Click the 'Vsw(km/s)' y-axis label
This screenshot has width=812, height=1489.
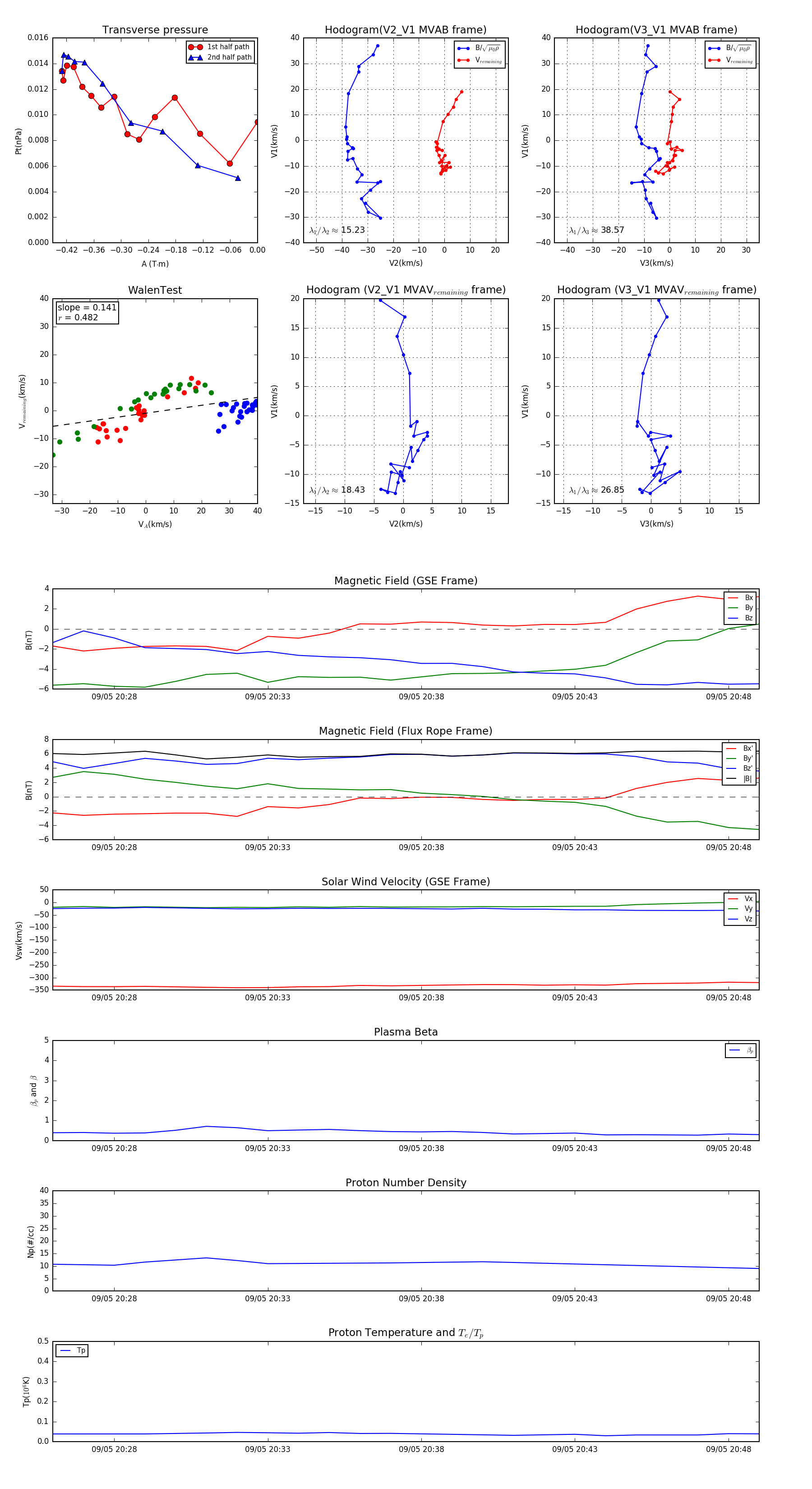19,940
